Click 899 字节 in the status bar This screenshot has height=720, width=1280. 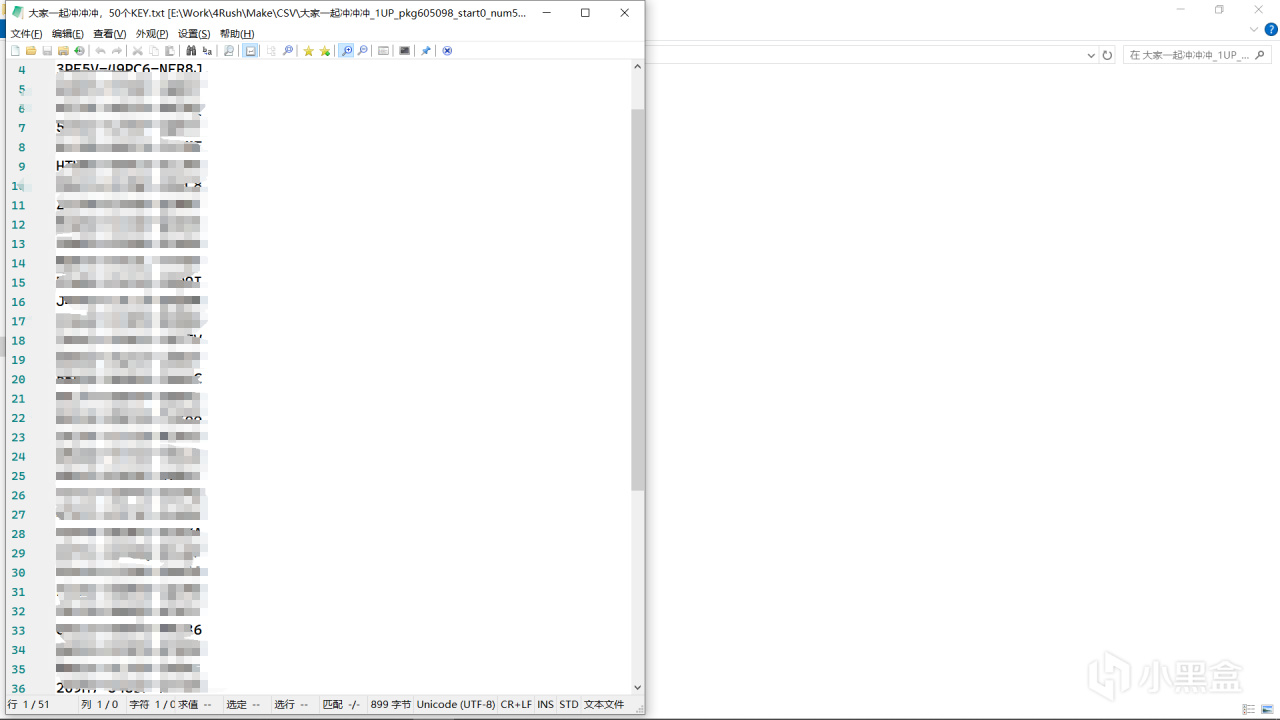click(x=390, y=705)
